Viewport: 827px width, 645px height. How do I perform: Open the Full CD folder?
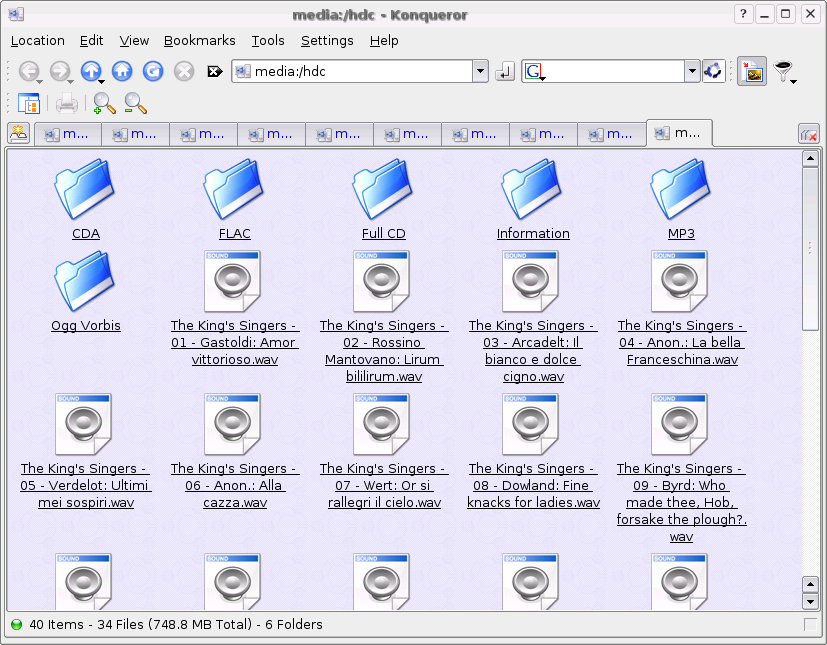(x=383, y=199)
